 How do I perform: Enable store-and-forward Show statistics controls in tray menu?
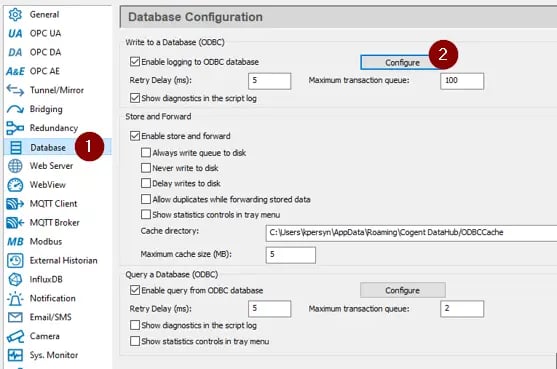tap(146, 215)
